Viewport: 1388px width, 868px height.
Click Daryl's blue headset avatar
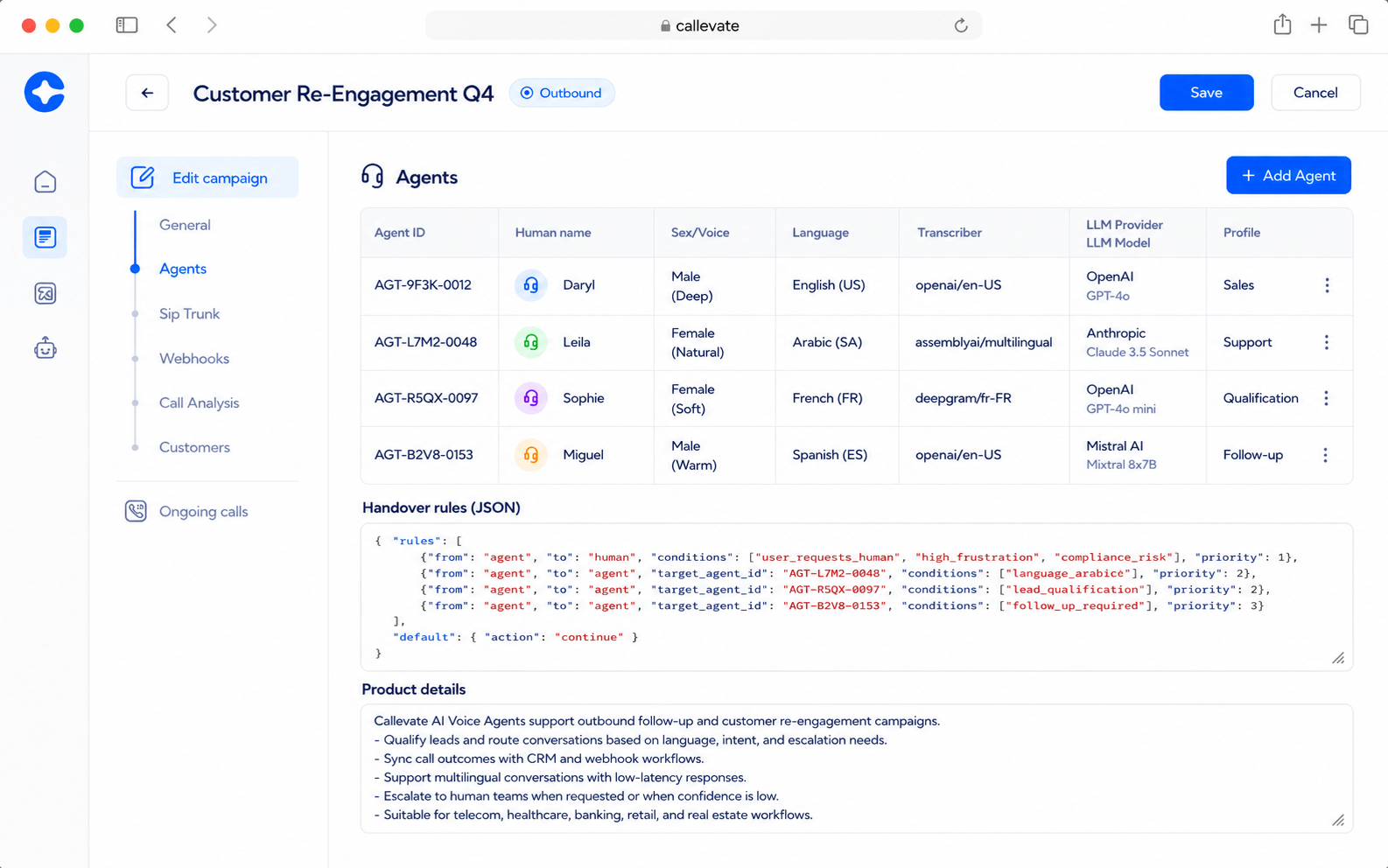point(530,285)
